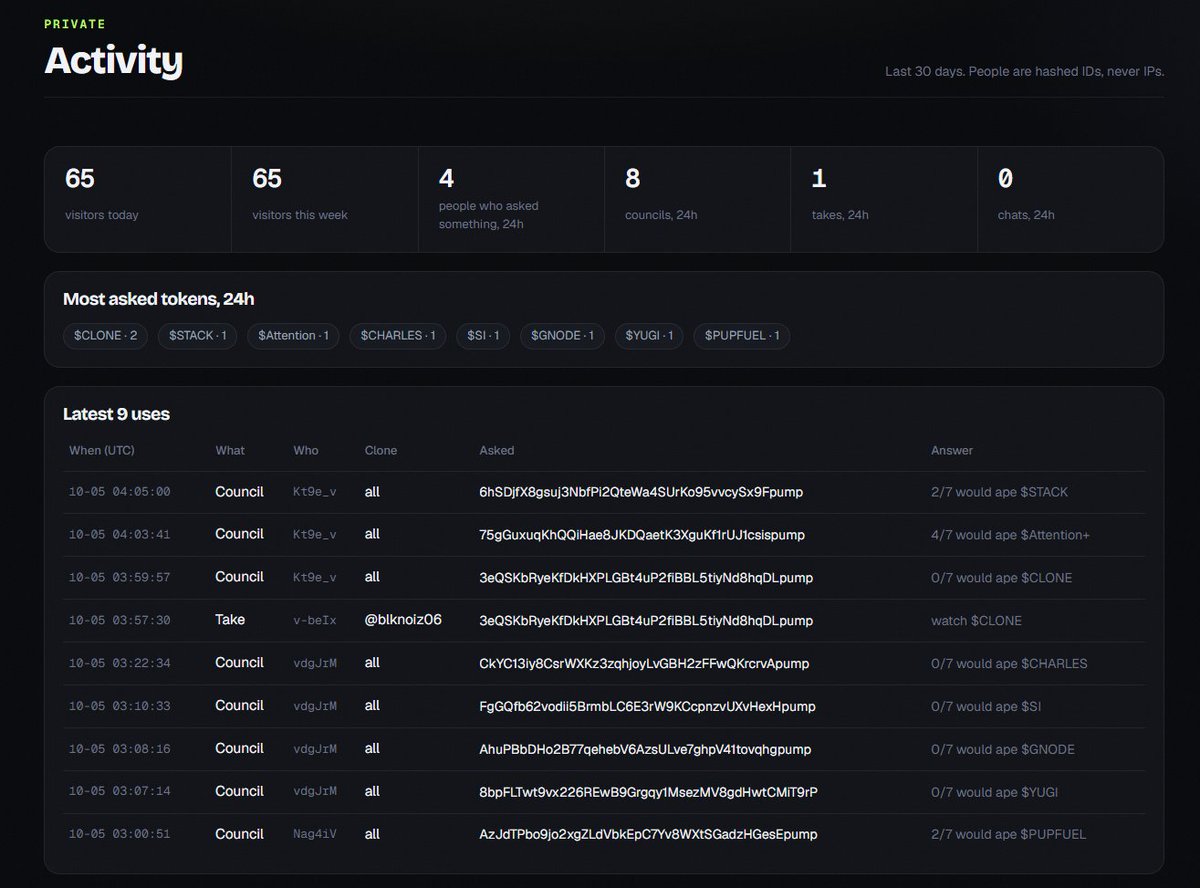Select the address starting with 75gGuxuqKhQQi
This screenshot has height=888, width=1200.
point(642,535)
